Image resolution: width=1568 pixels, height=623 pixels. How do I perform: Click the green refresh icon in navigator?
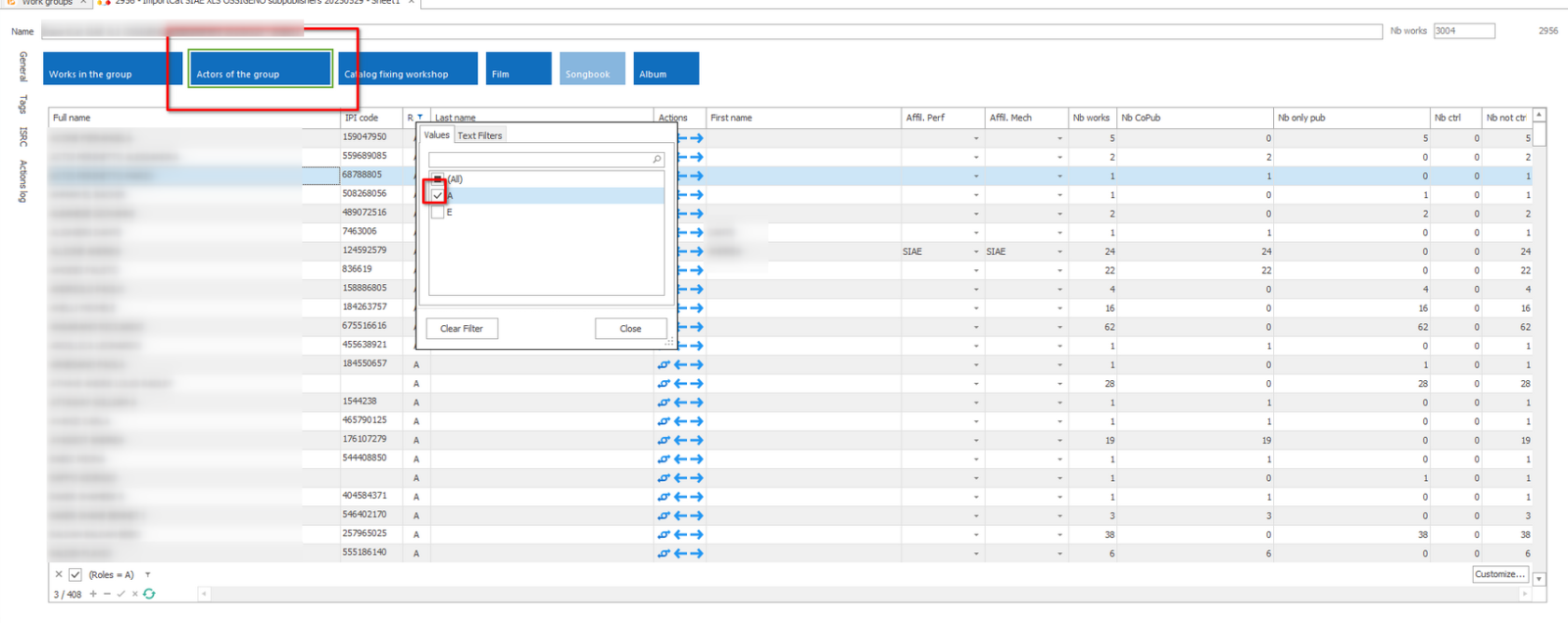149,594
